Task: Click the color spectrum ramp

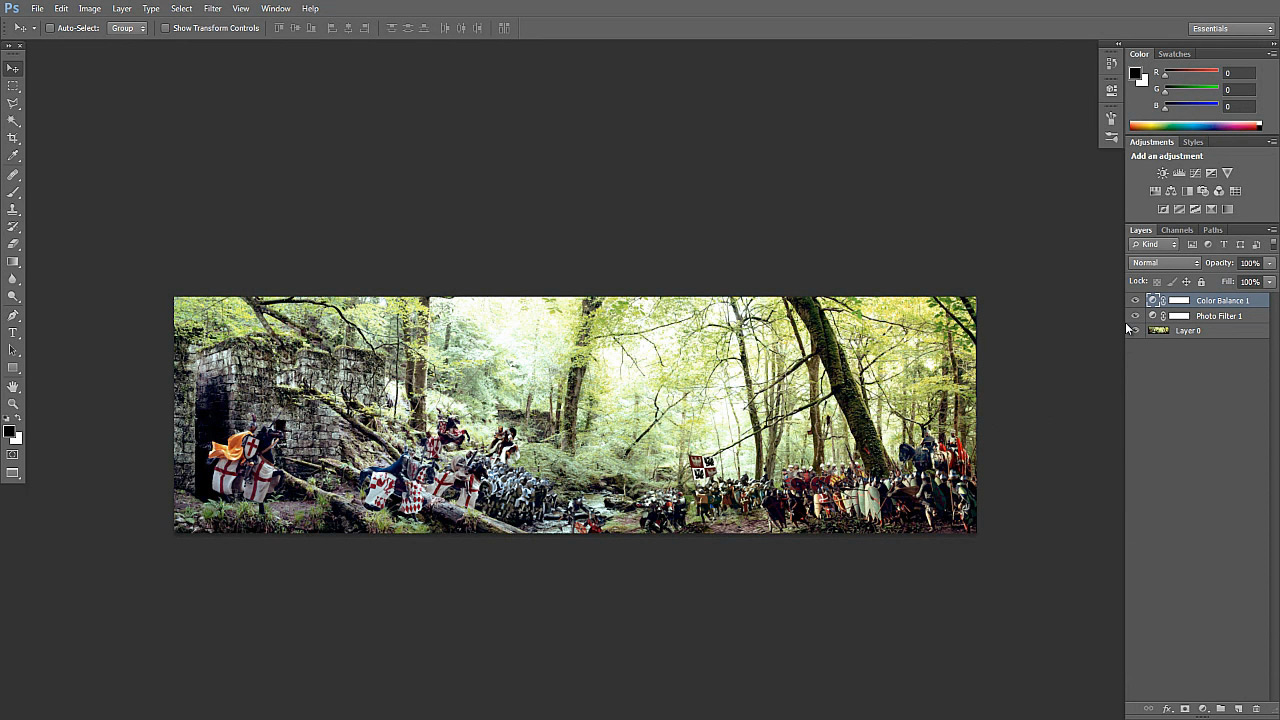Action: coord(1195,125)
